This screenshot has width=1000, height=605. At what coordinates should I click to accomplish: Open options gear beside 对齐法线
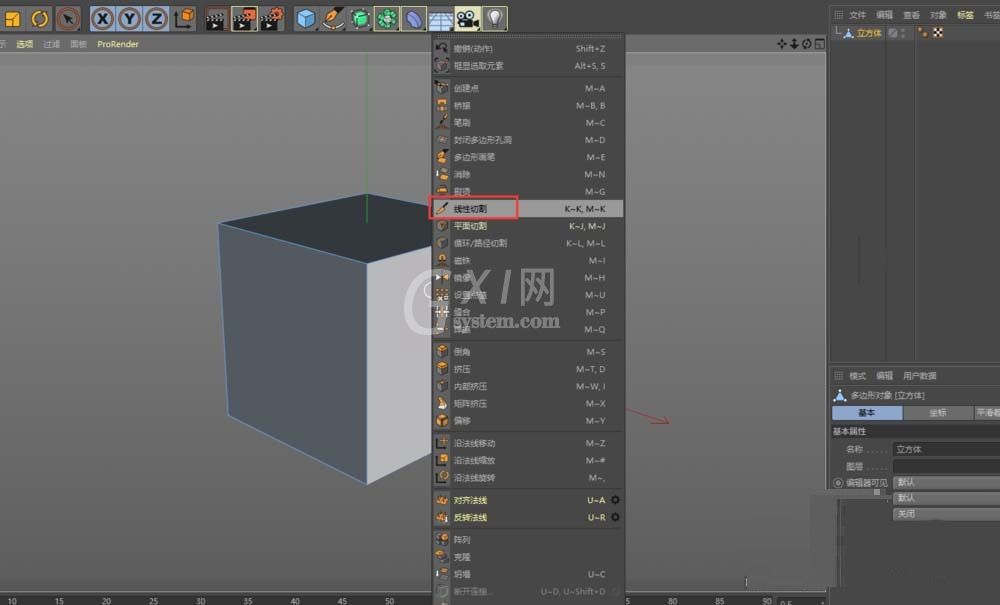point(615,500)
